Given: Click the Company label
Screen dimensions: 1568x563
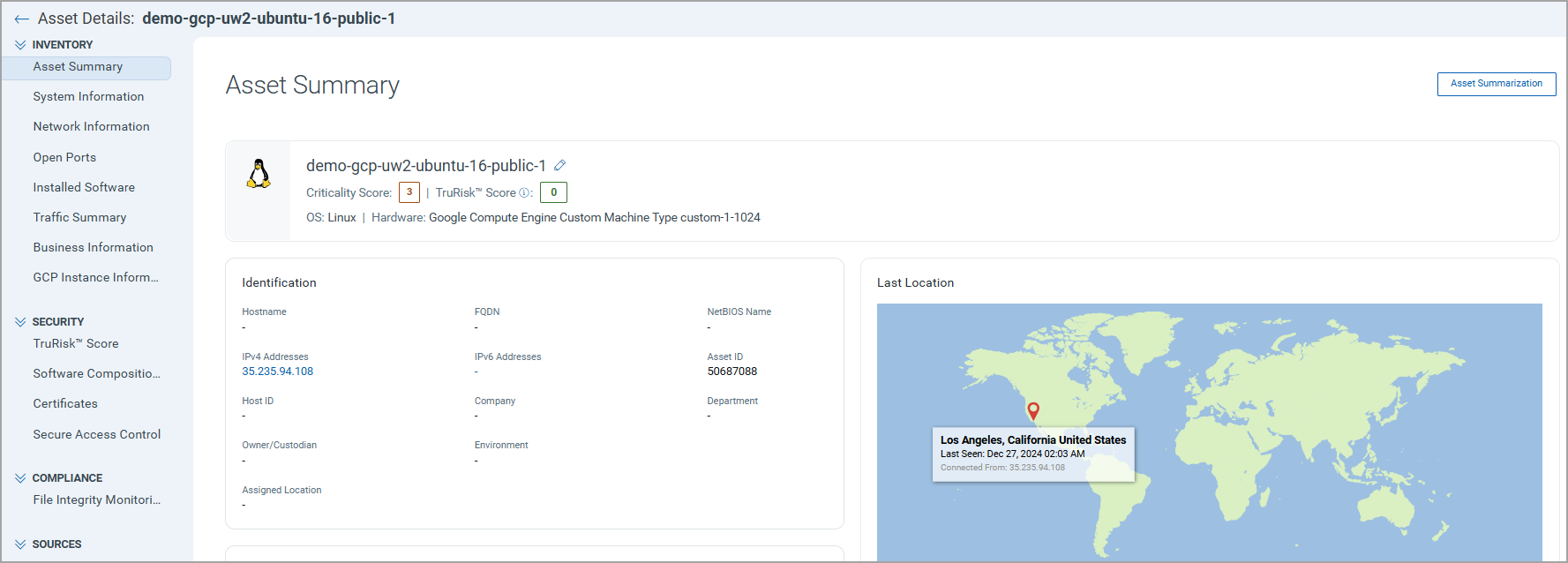Looking at the screenshot, I should (x=495, y=402).
